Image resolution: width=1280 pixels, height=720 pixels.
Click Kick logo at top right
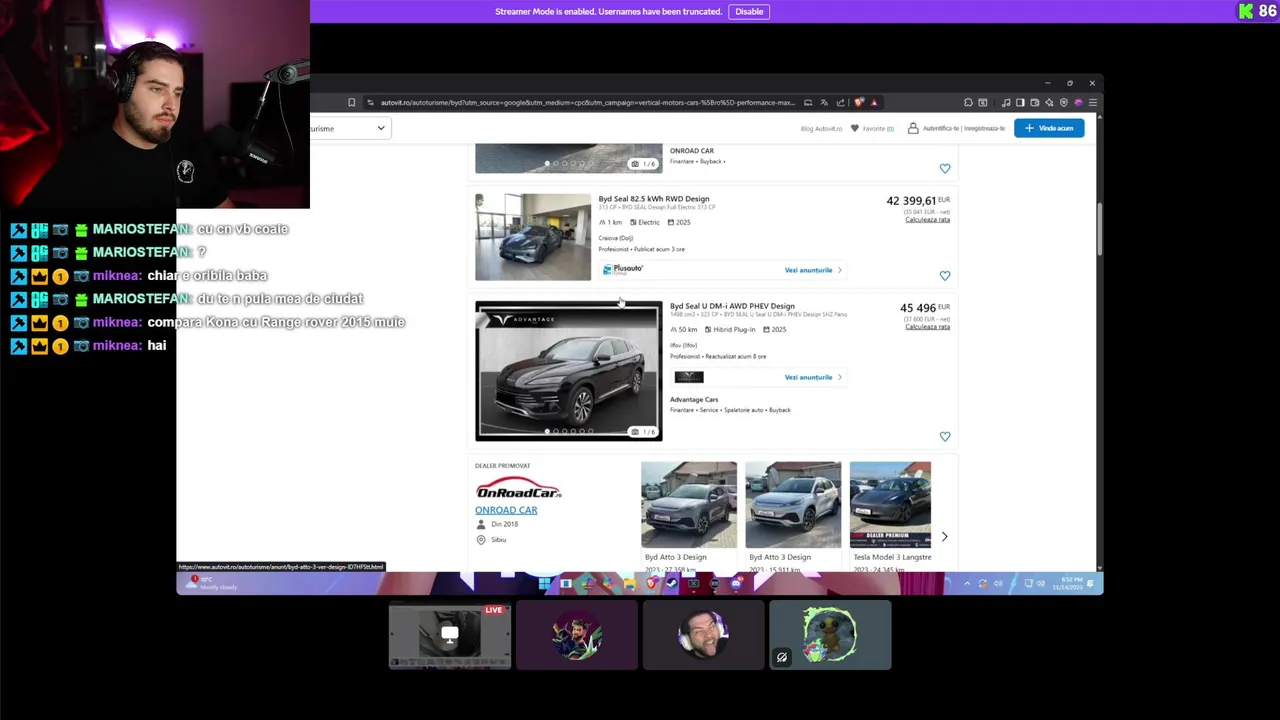tap(1245, 11)
